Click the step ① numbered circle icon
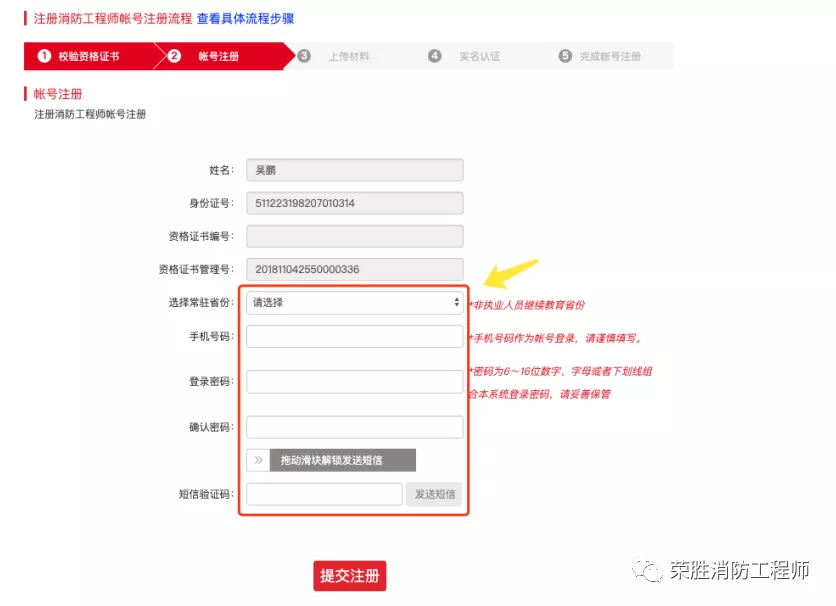Screen dimensions: 836x606 (43, 57)
